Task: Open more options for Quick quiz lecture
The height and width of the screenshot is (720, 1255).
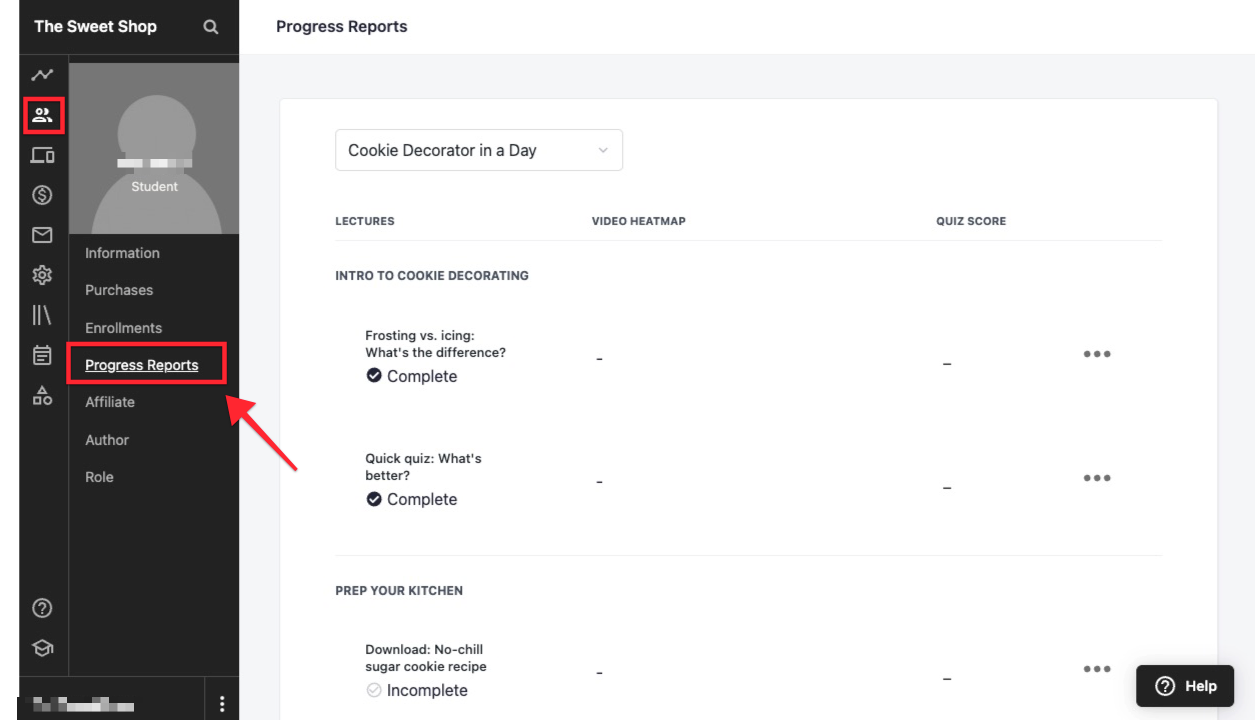Action: coord(1097,478)
